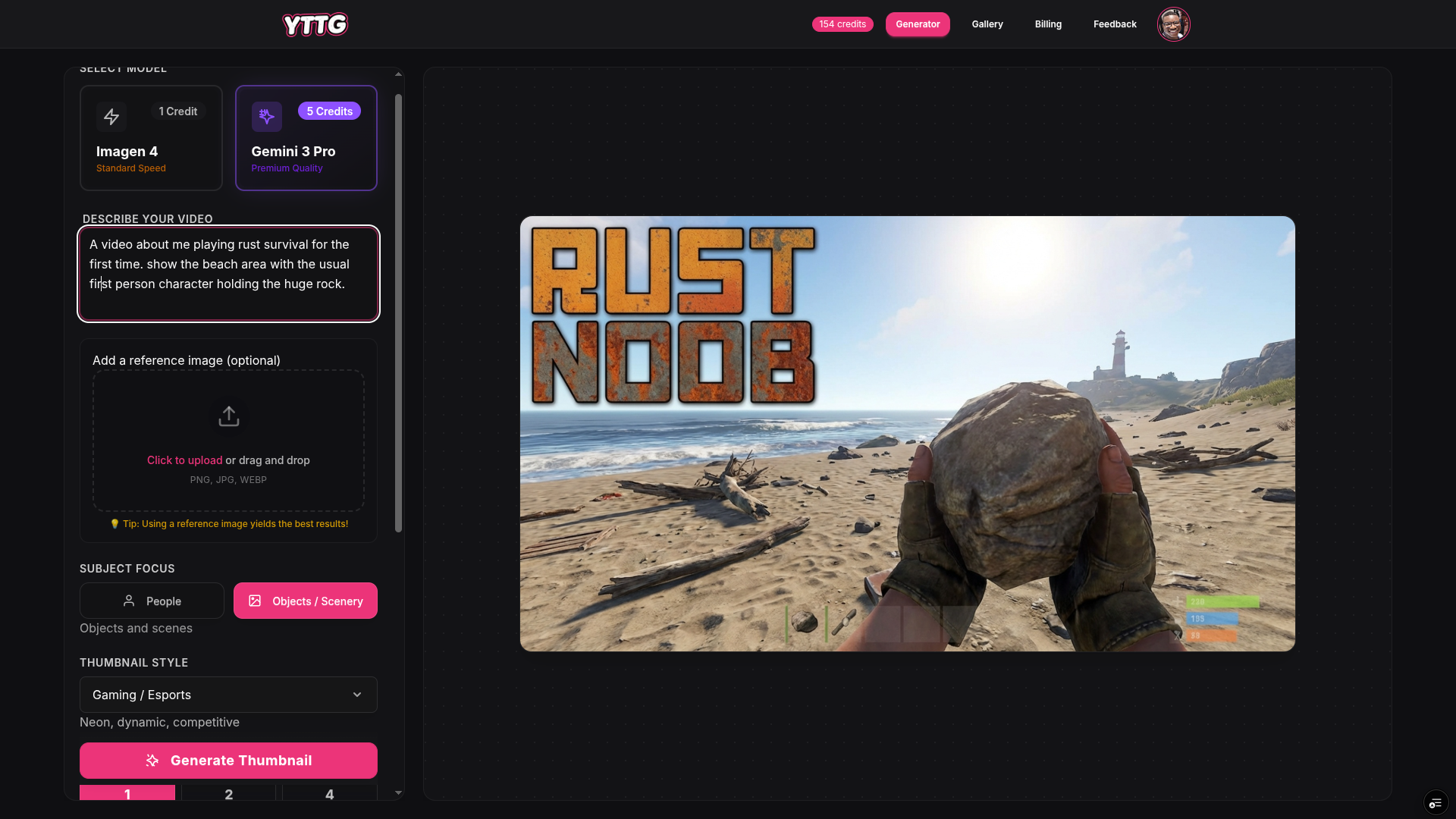The height and width of the screenshot is (819, 1456).
Task: Click the Gemini 3 Pro sparkle icon
Action: pyautogui.click(x=267, y=117)
